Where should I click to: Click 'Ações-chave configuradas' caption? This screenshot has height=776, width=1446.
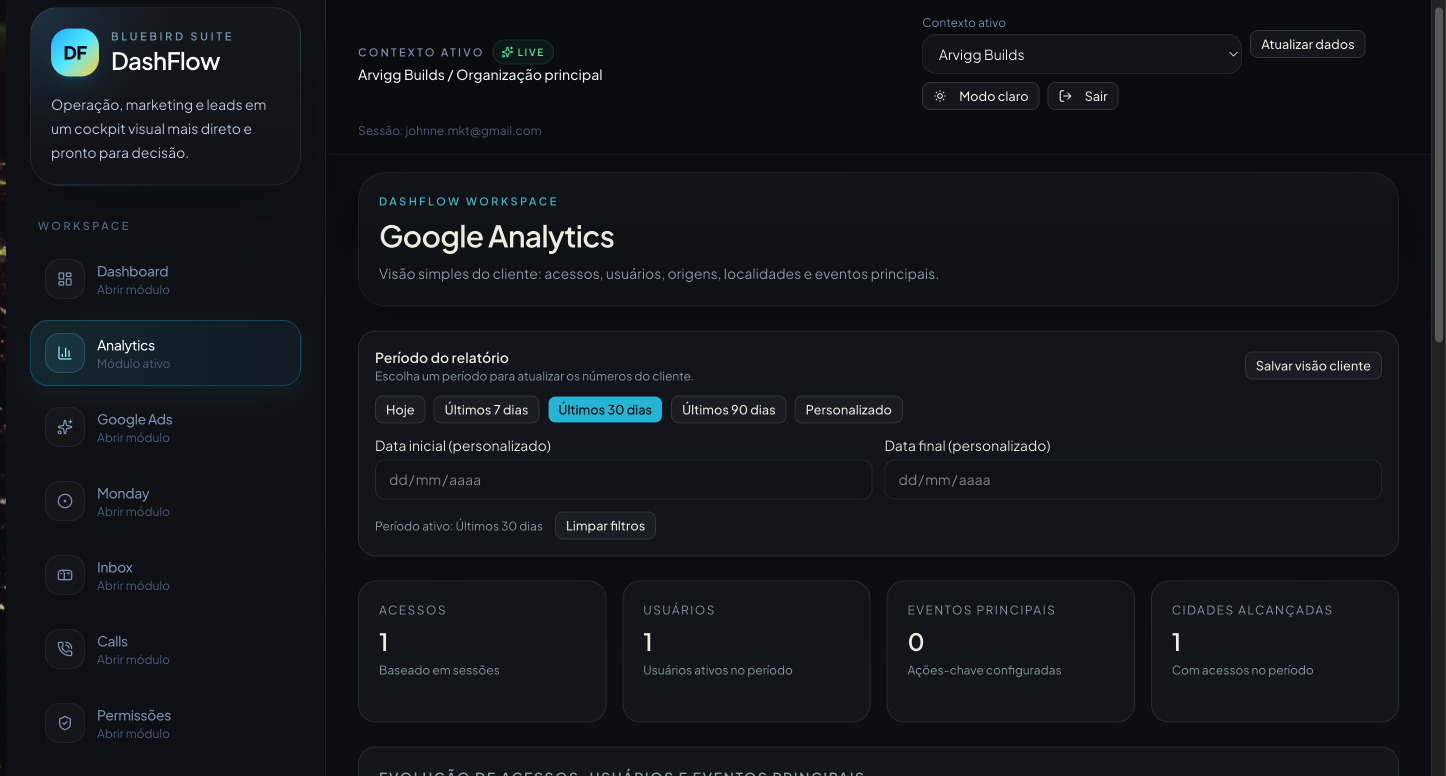(984, 670)
